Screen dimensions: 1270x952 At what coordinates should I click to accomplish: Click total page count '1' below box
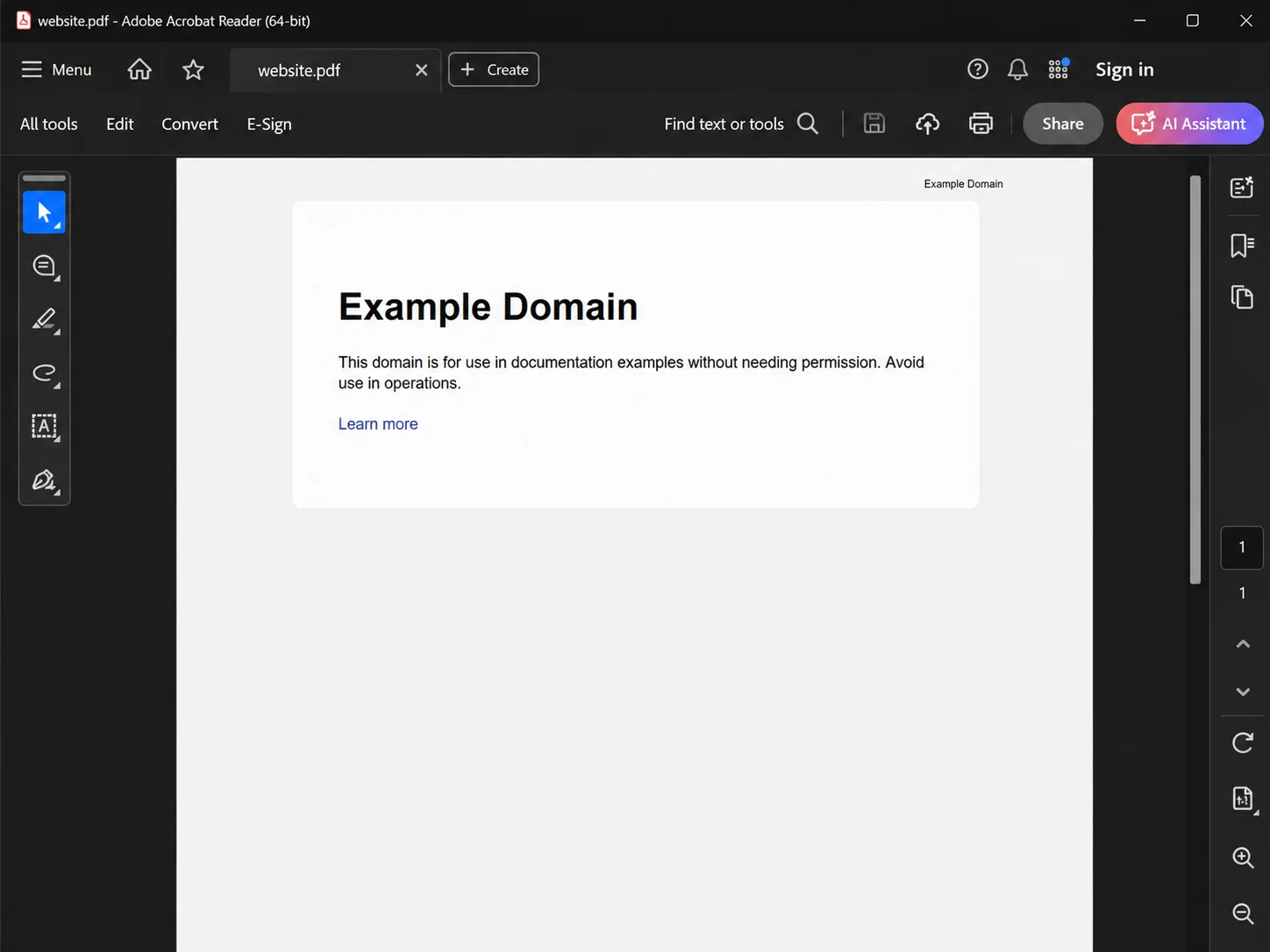pos(1242,593)
